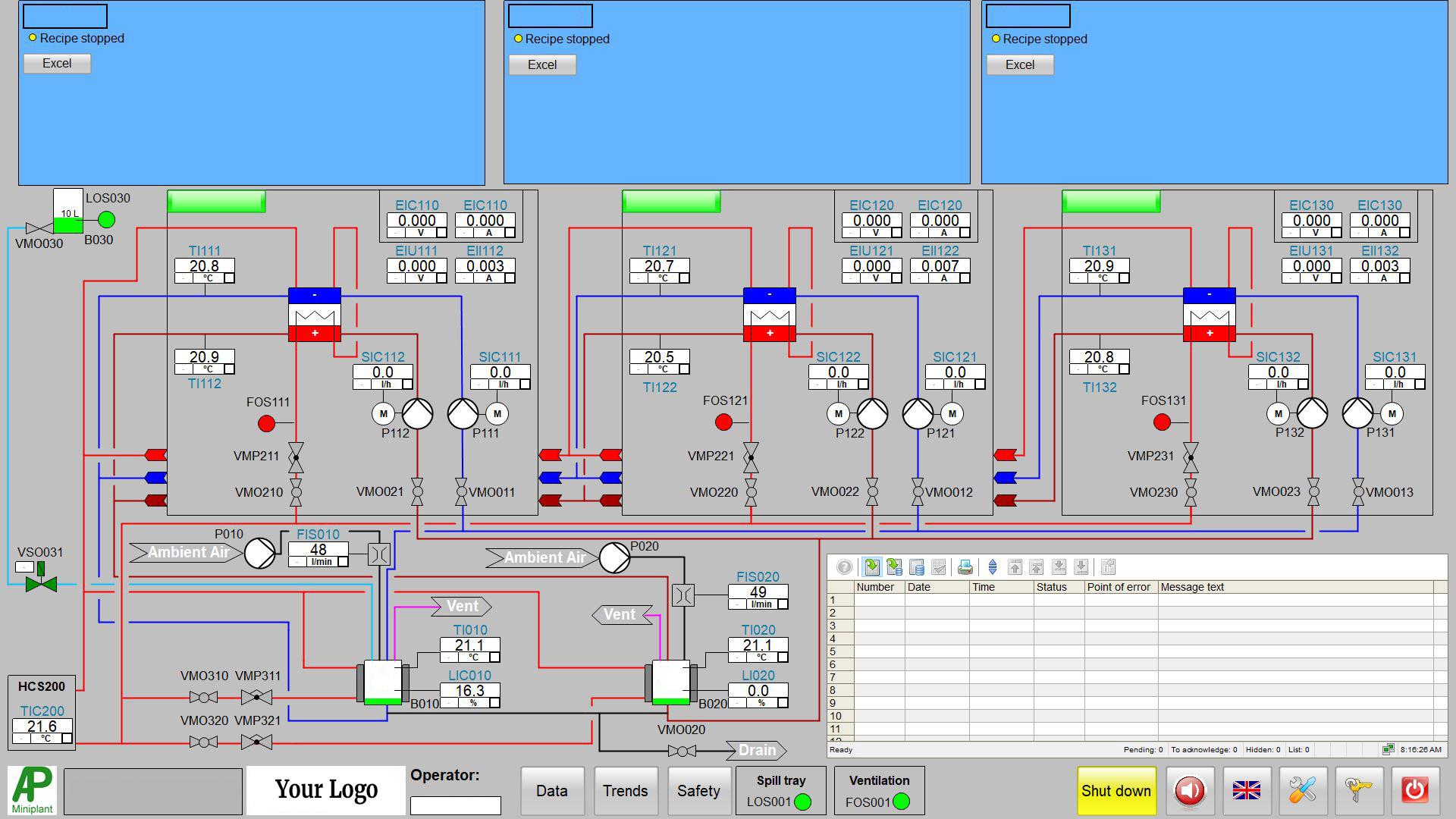1456x819 pixels.
Task: Click the printer icon in alarm toolbar
Action: tap(965, 567)
